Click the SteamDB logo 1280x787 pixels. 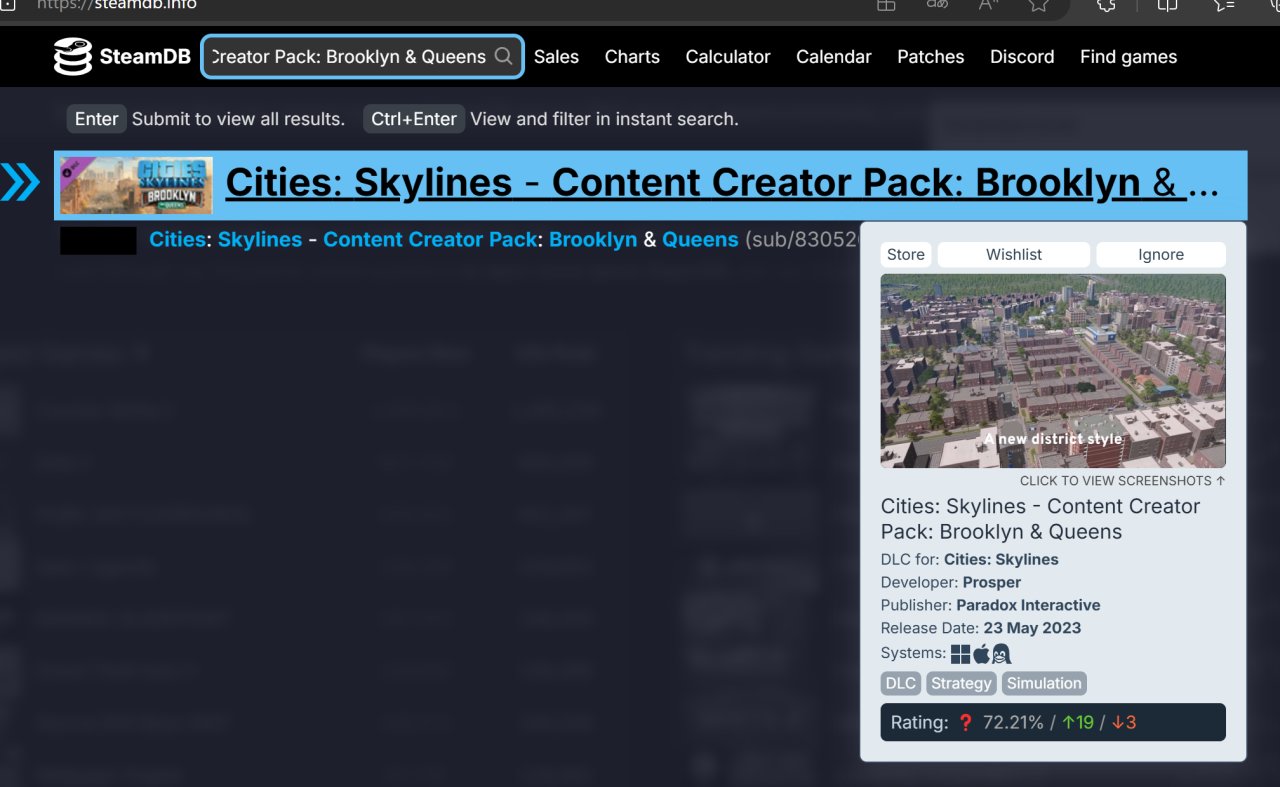pyautogui.click(x=122, y=57)
